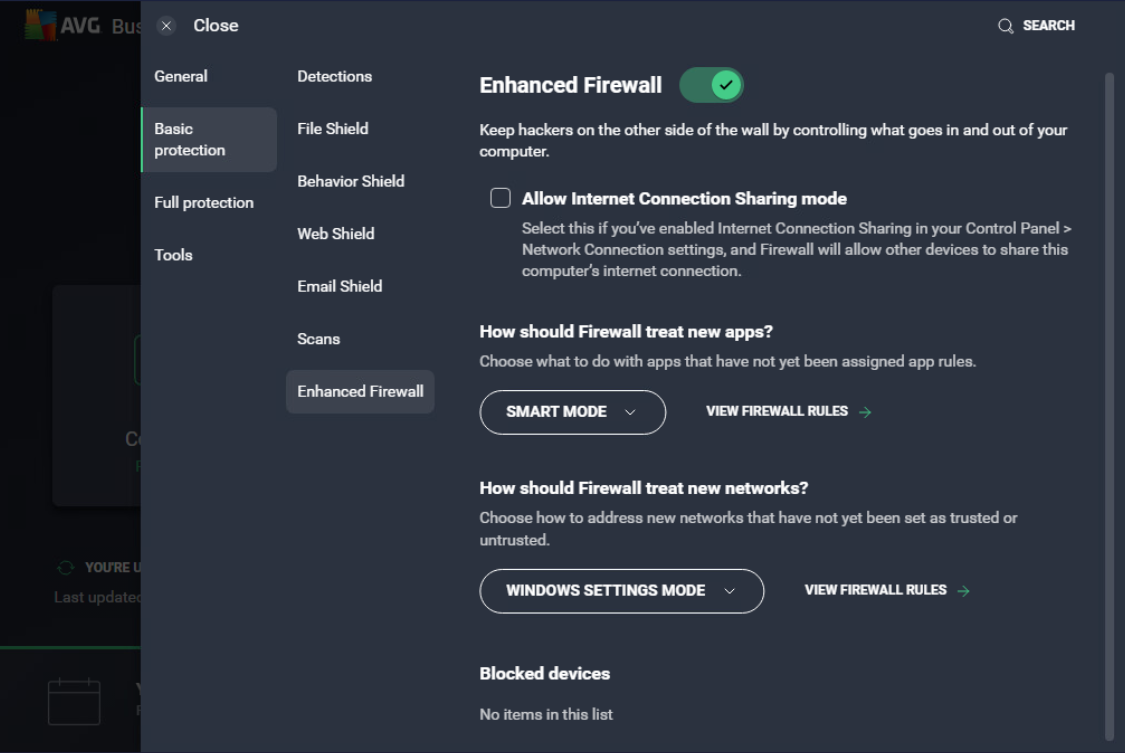
Task: Select the File Shield settings page
Action: [332, 128]
